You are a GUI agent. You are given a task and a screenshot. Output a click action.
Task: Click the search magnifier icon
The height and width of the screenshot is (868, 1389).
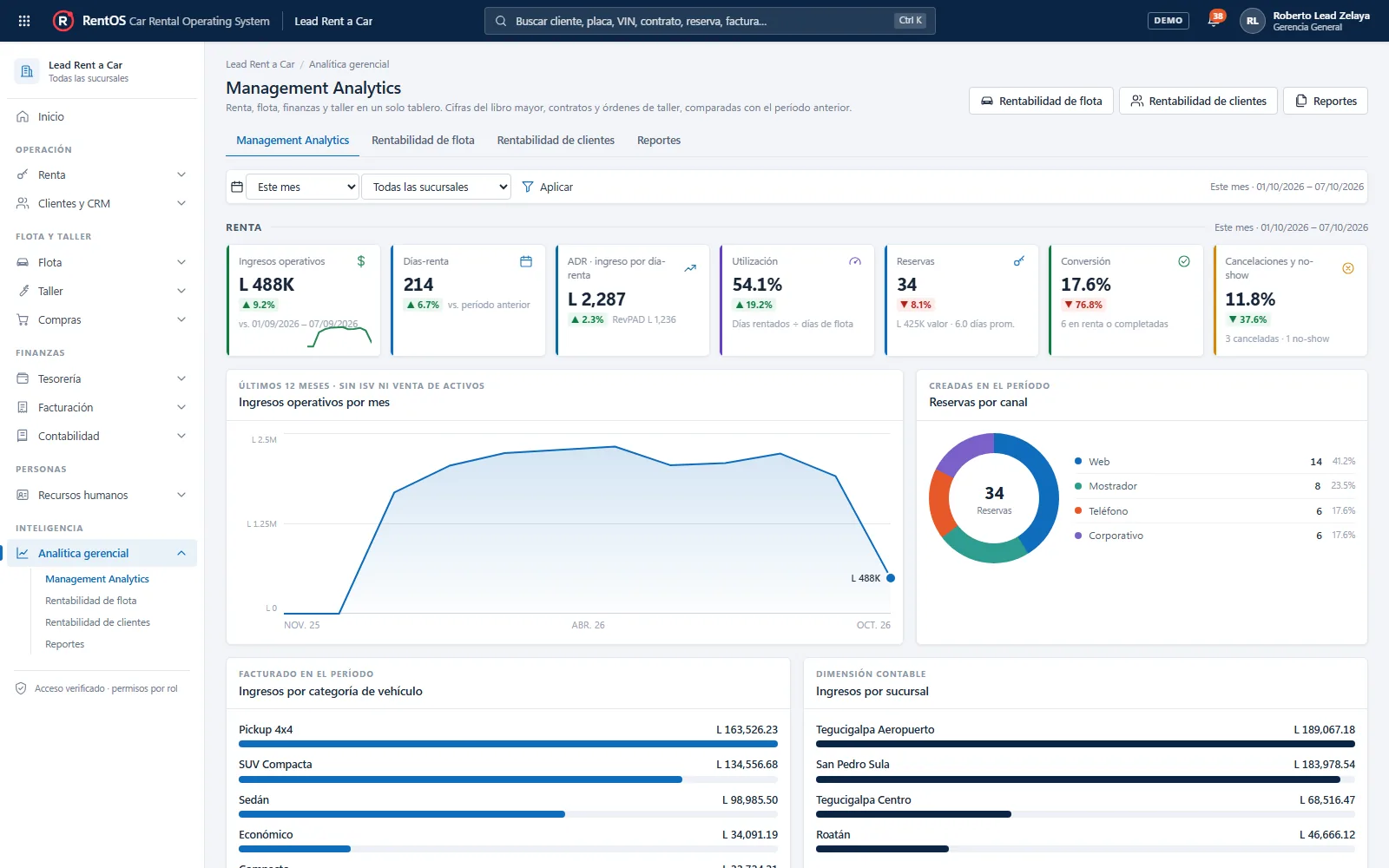(501, 21)
